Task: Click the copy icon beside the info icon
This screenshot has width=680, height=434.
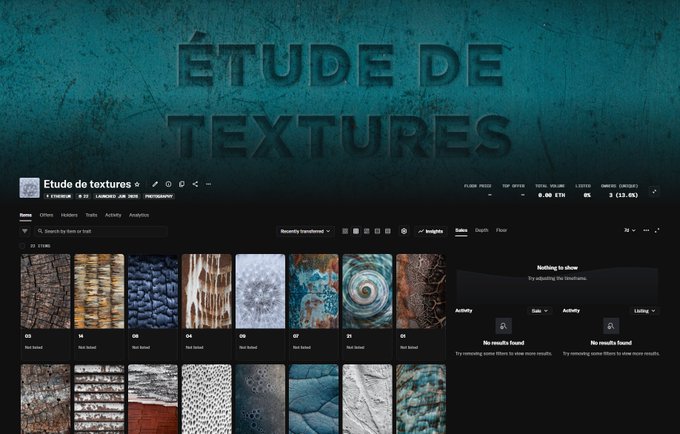Action: (x=182, y=184)
